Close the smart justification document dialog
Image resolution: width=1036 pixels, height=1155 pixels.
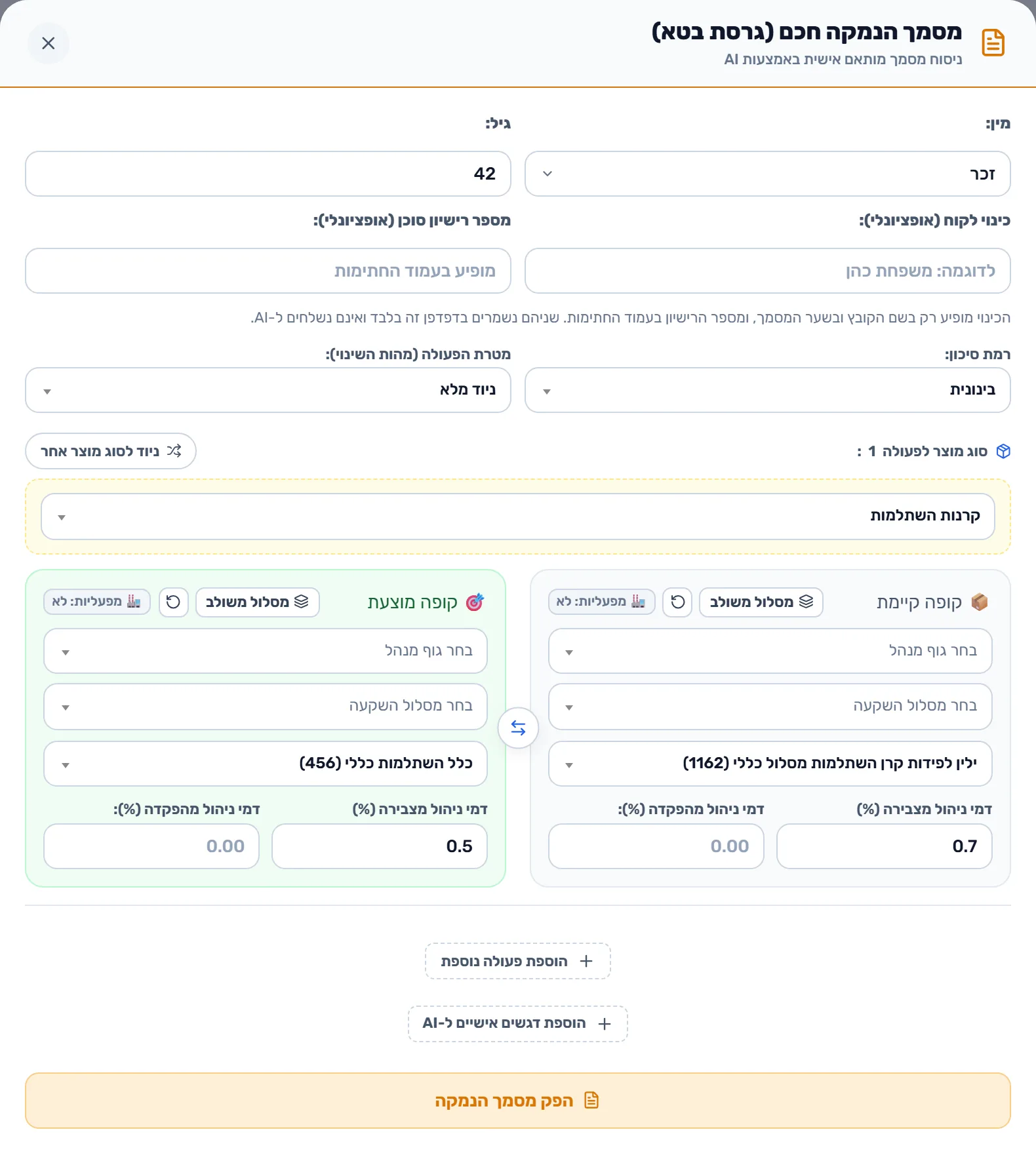pos(49,43)
